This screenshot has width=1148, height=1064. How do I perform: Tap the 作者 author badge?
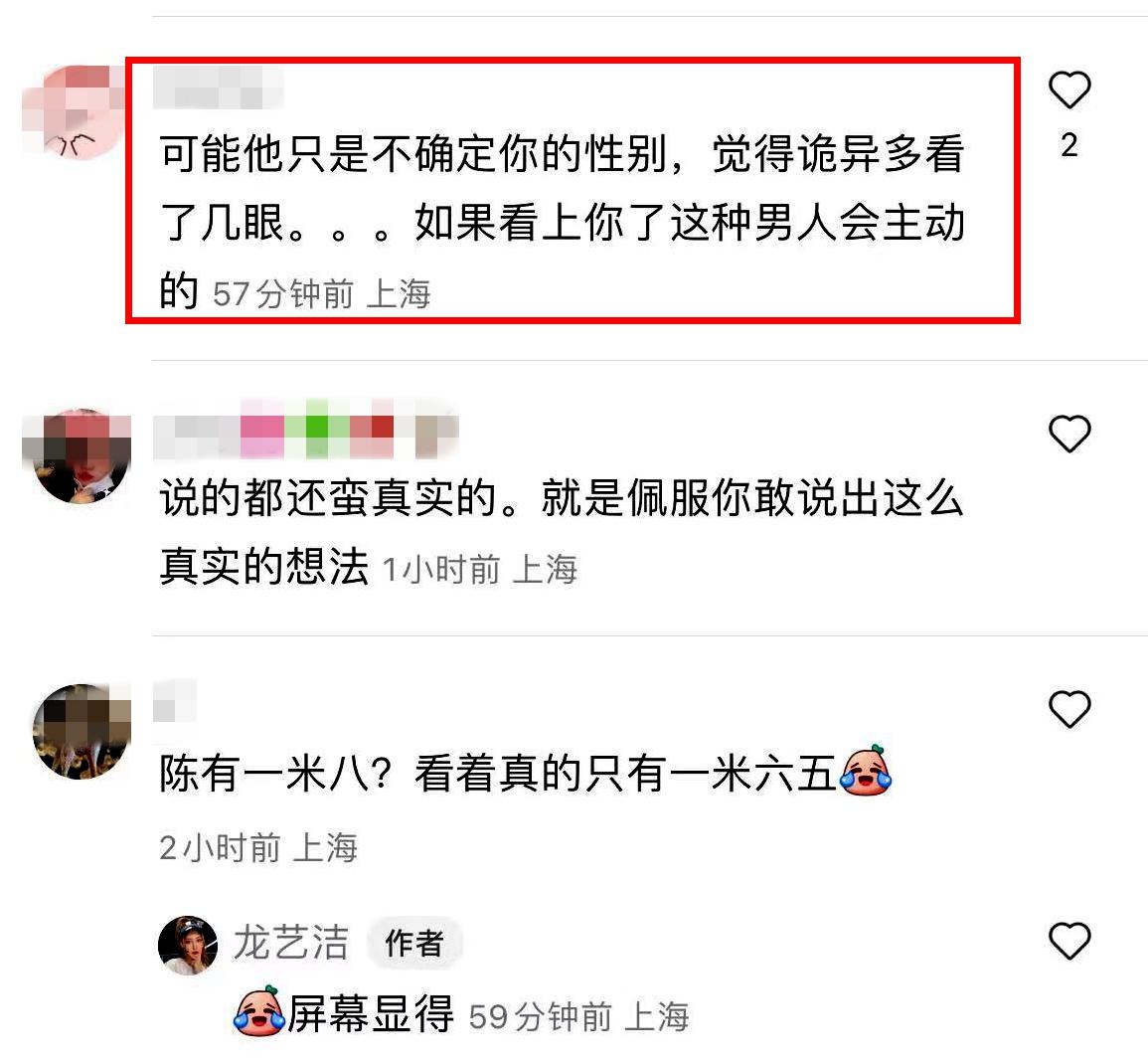tap(414, 943)
